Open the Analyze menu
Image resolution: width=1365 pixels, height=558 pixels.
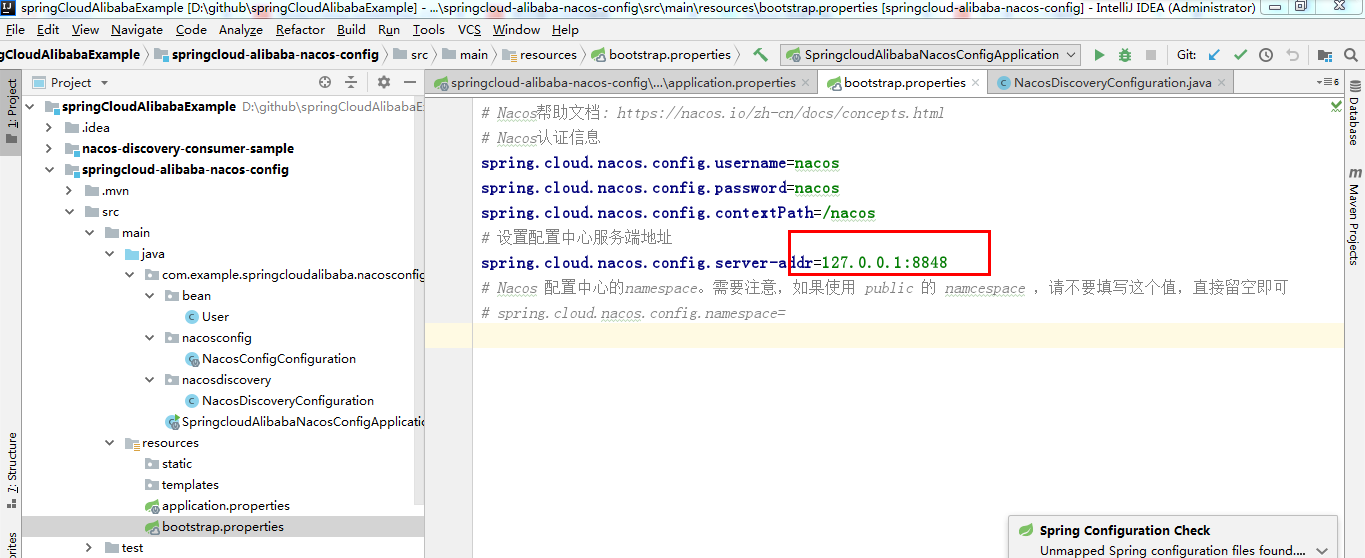click(x=240, y=30)
